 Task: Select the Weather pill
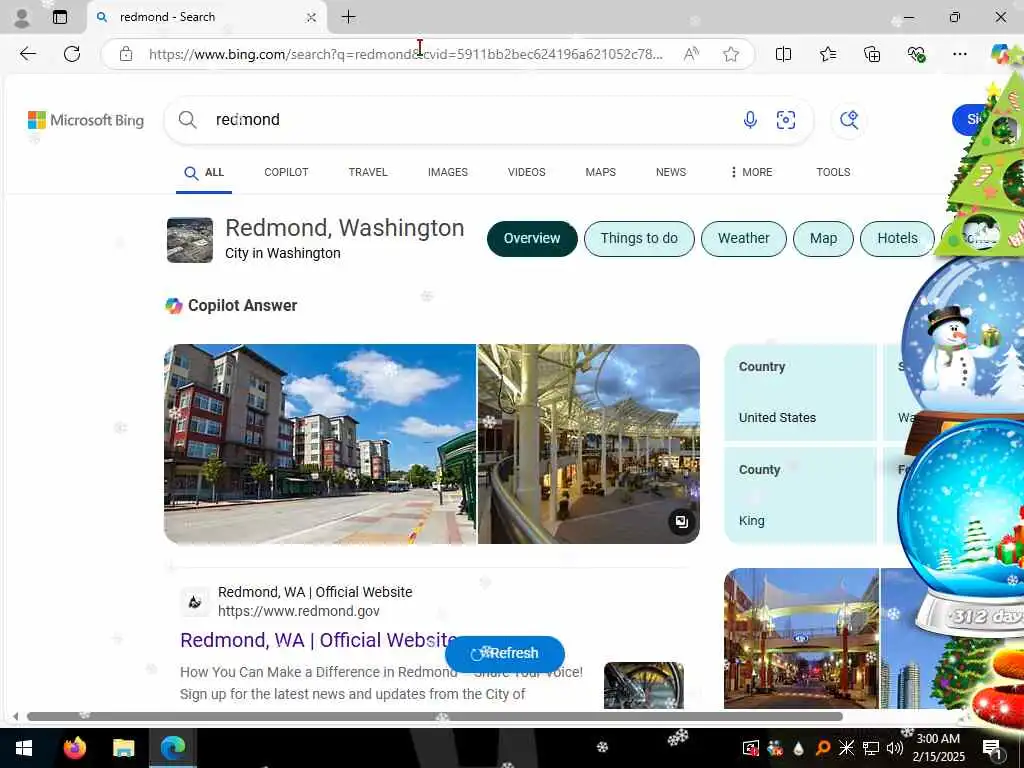click(743, 238)
